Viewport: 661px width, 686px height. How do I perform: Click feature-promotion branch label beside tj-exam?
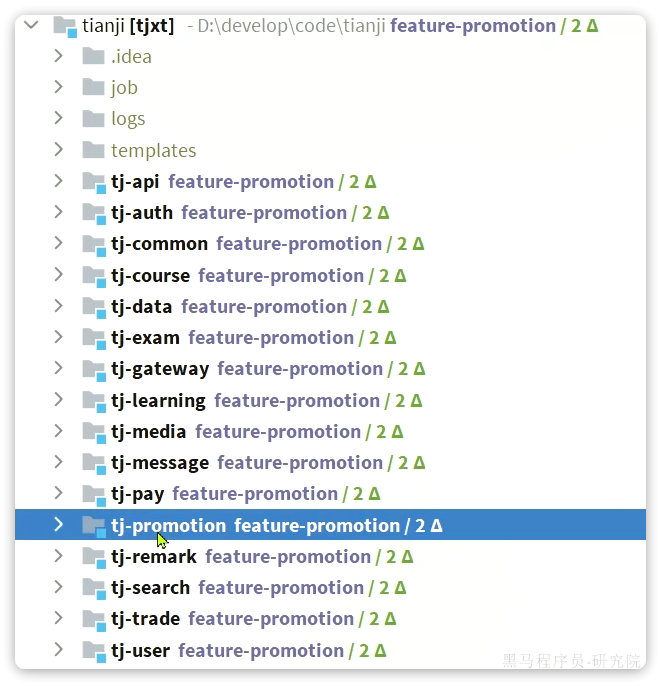(x=271, y=338)
